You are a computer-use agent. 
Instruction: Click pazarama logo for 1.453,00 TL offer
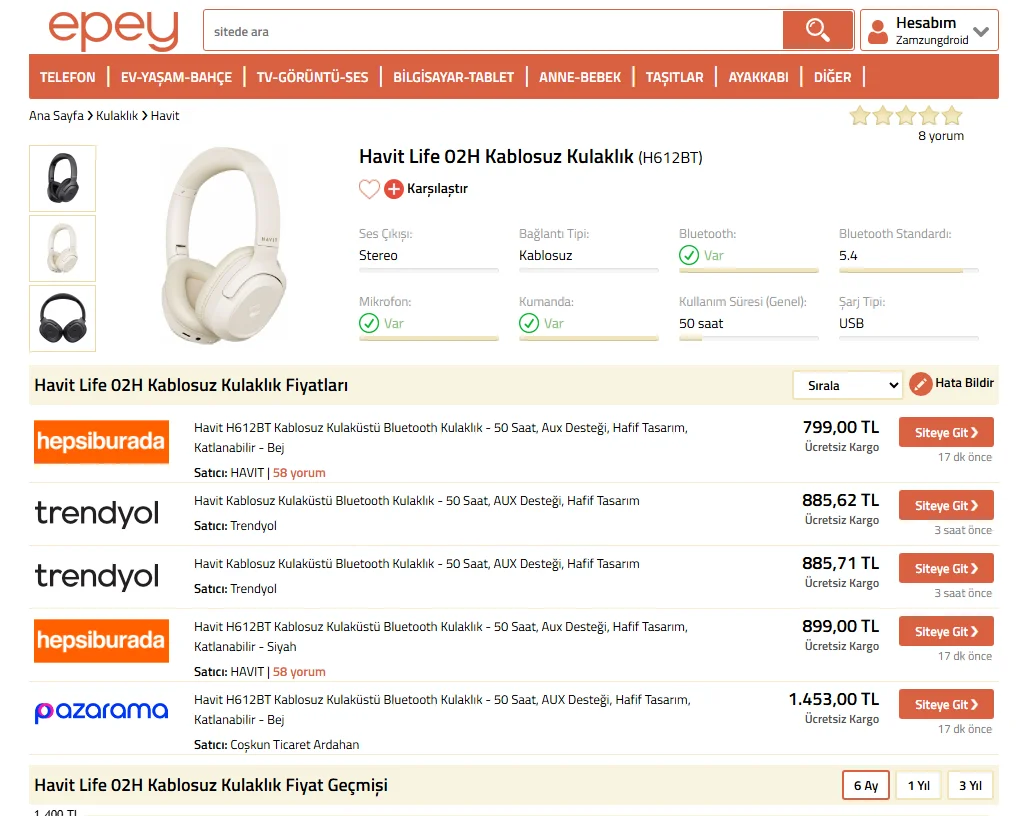(101, 711)
